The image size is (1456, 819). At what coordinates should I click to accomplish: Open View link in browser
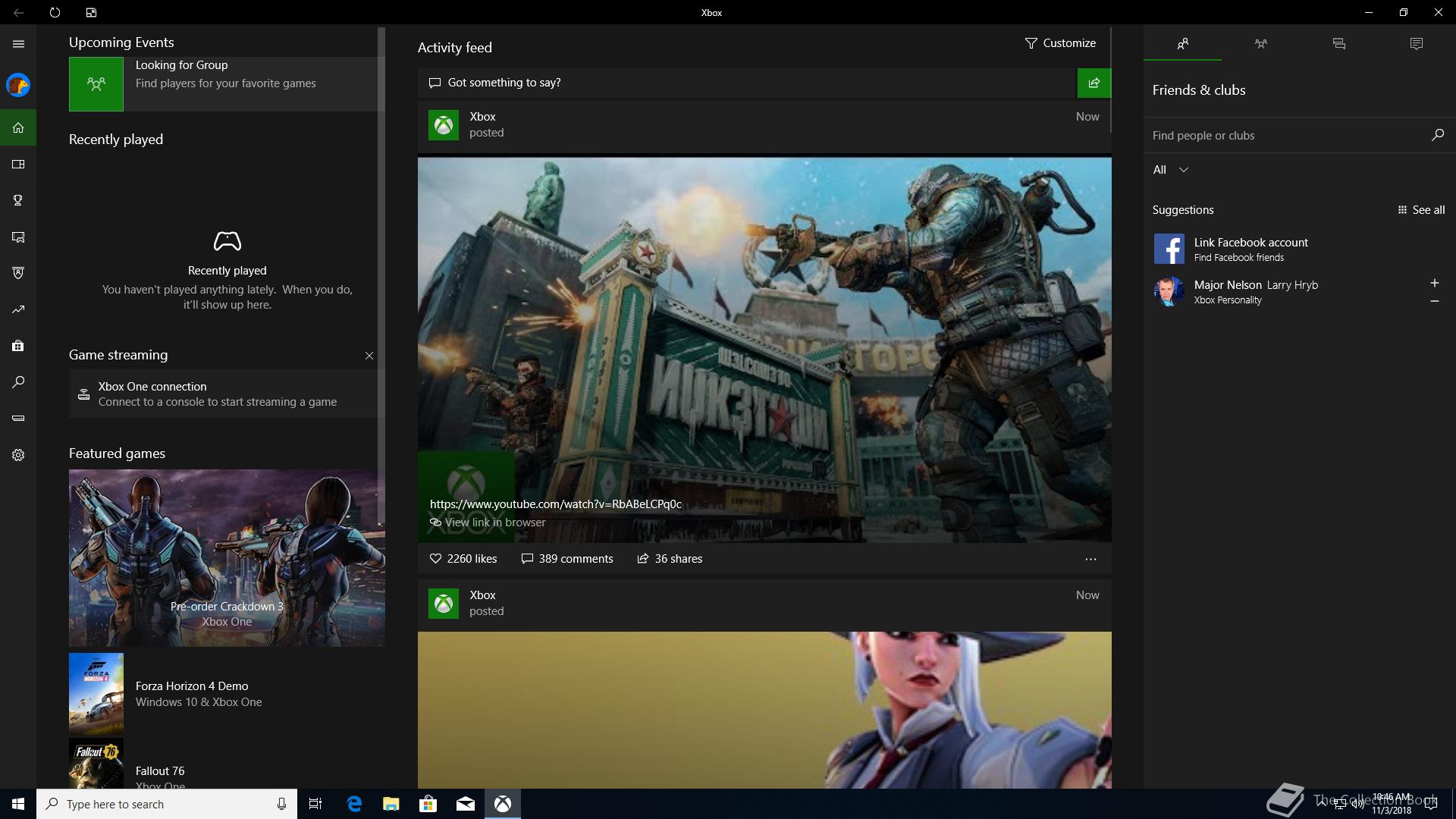[x=488, y=522]
